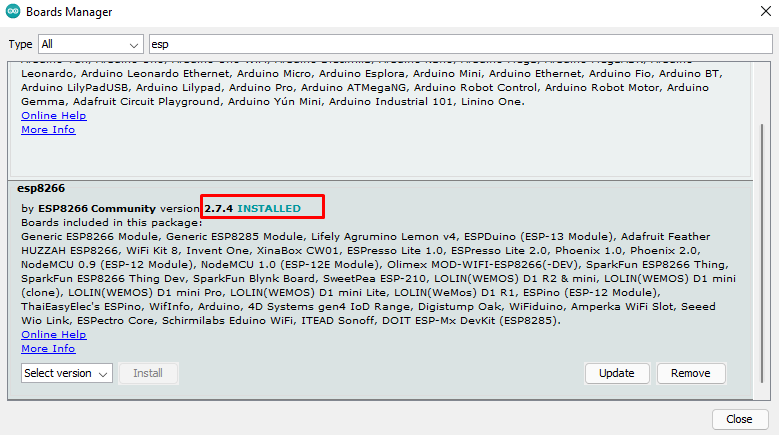The image size is (779, 435).
Task: Click the ESP8266 Community author name
Action: tap(97, 208)
